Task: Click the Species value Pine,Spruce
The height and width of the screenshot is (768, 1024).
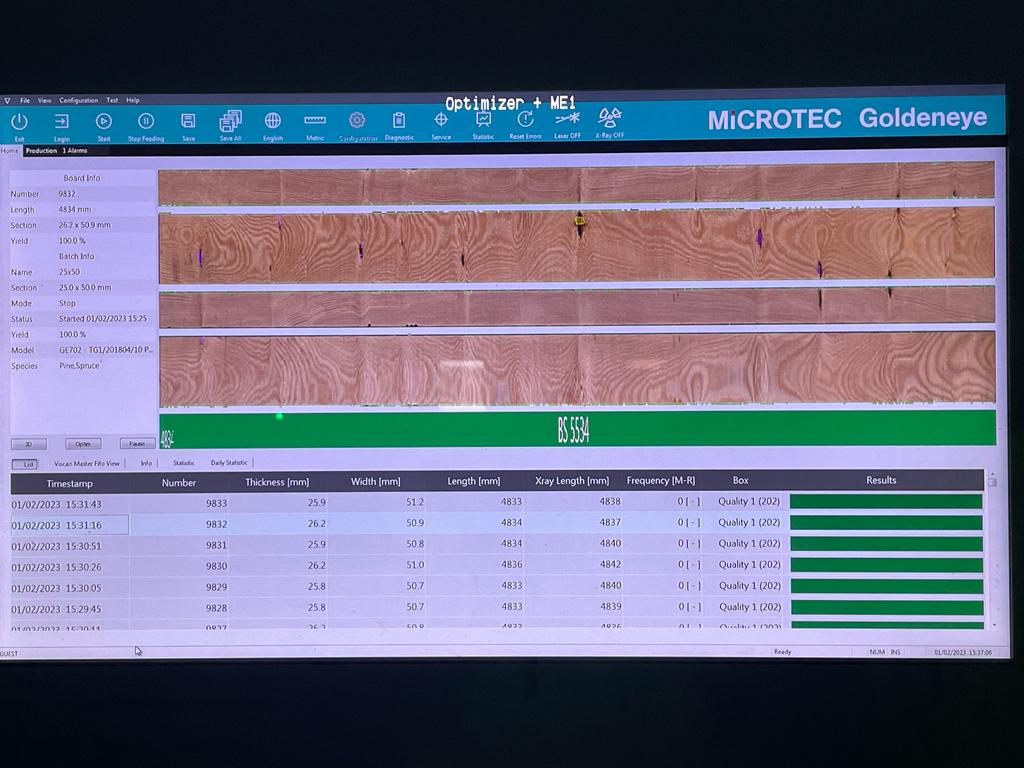Action: [80, 366]
